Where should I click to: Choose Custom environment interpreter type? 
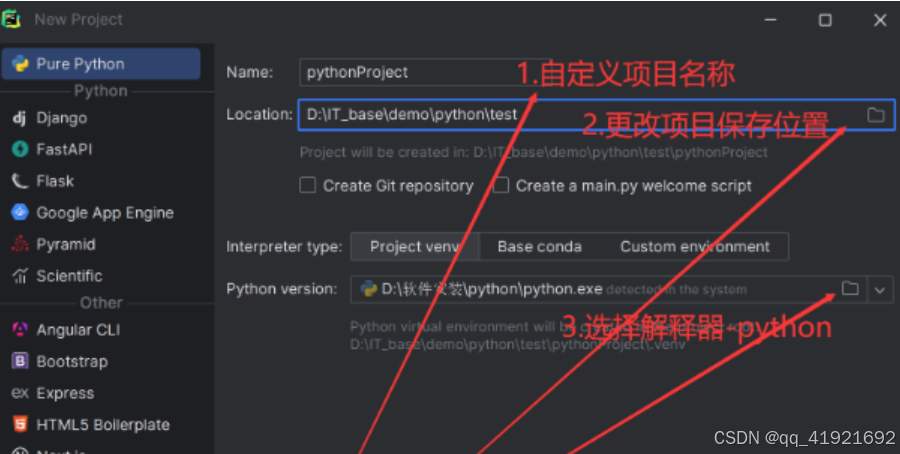695,247
